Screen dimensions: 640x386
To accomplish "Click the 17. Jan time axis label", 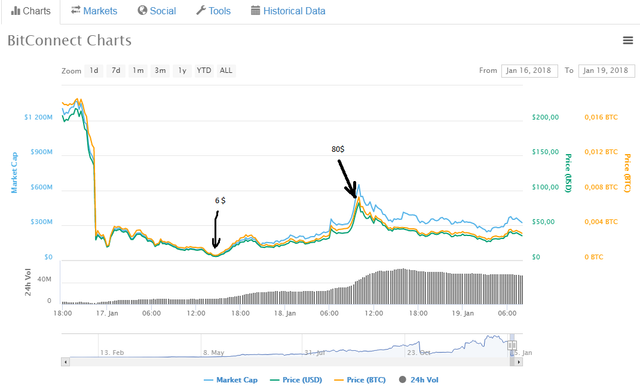I will tap(107, 313).
